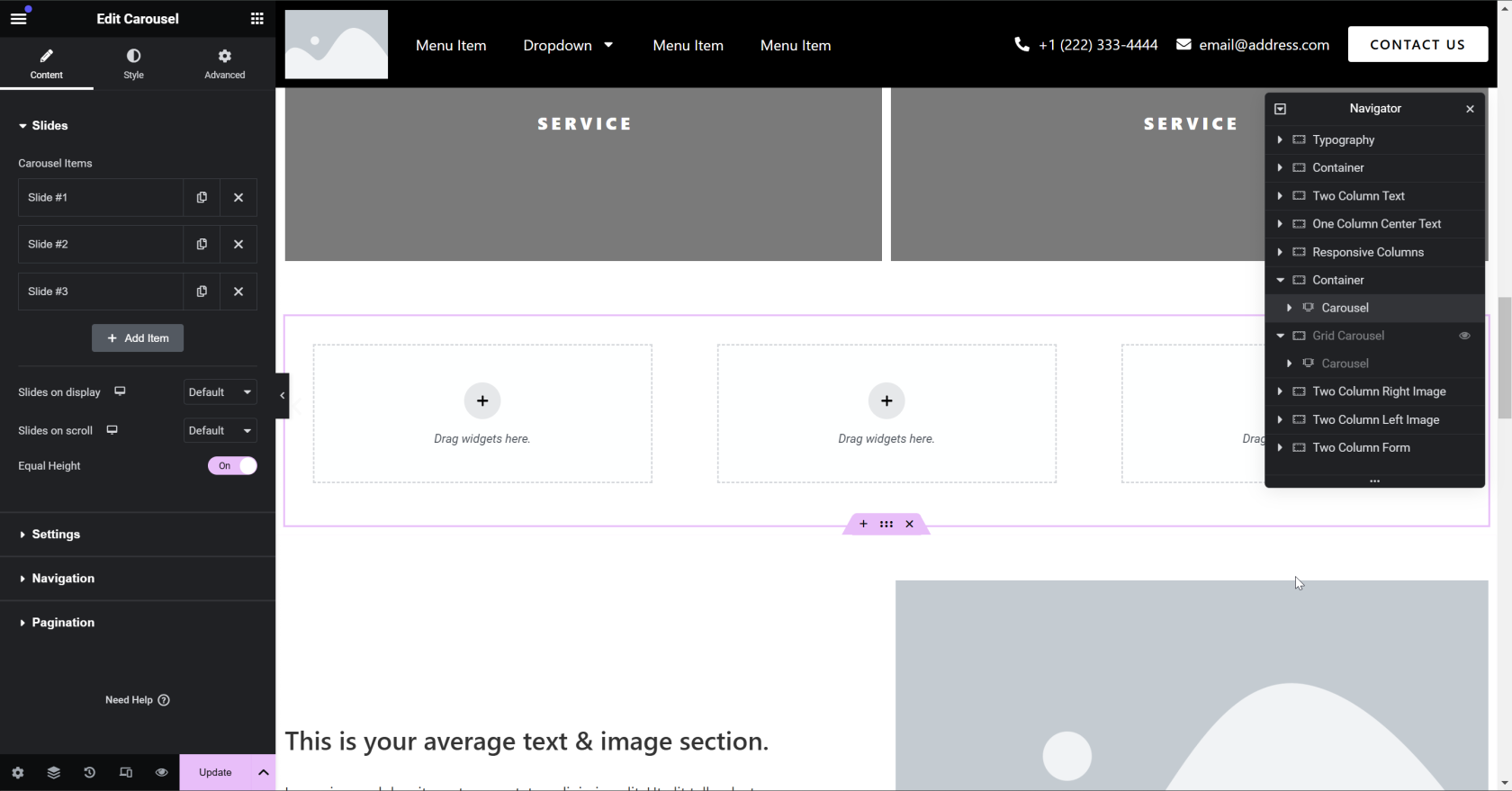The width and height of the screenshot is (1512, 791).
Task: Expand Two Column Text in Navigator
Action: [x=1280, y=195]
